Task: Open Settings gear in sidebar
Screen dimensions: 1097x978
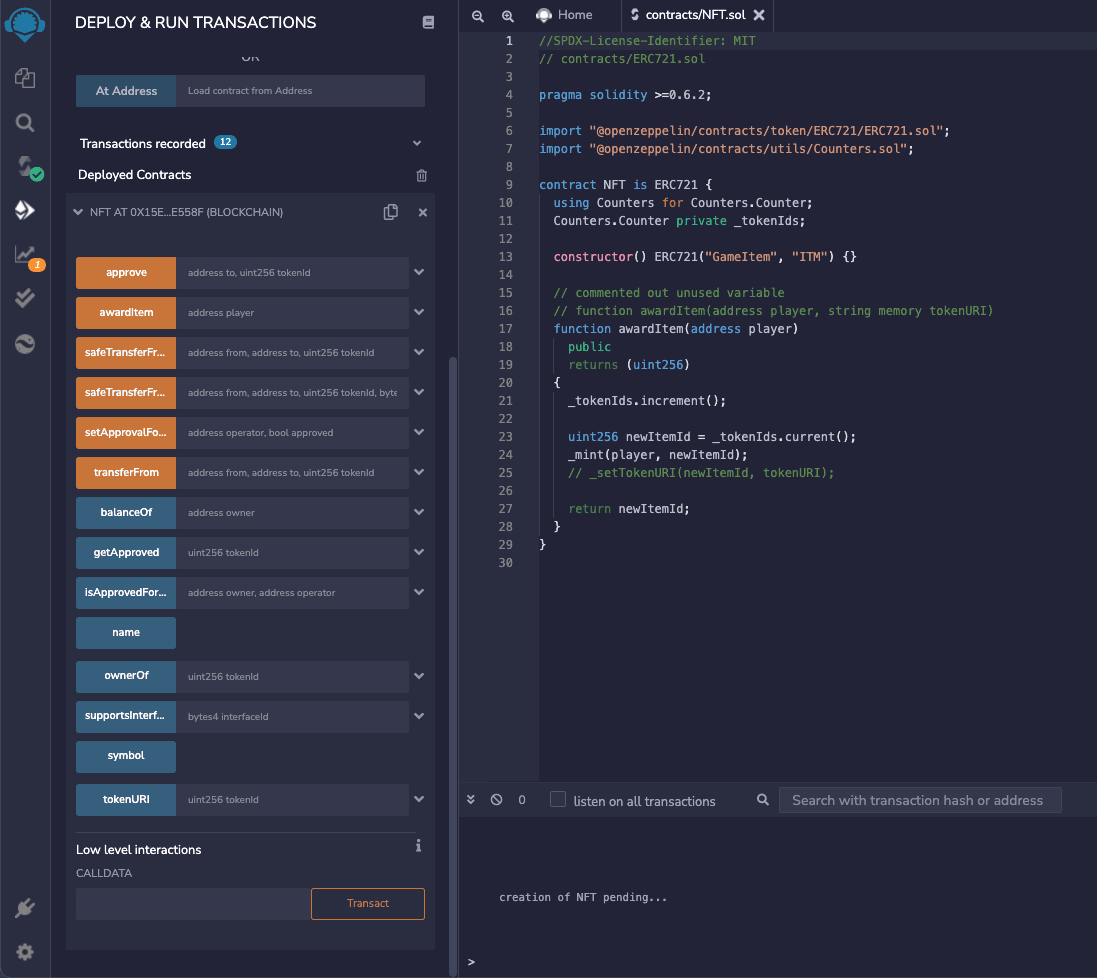Action: pos(25,951)
